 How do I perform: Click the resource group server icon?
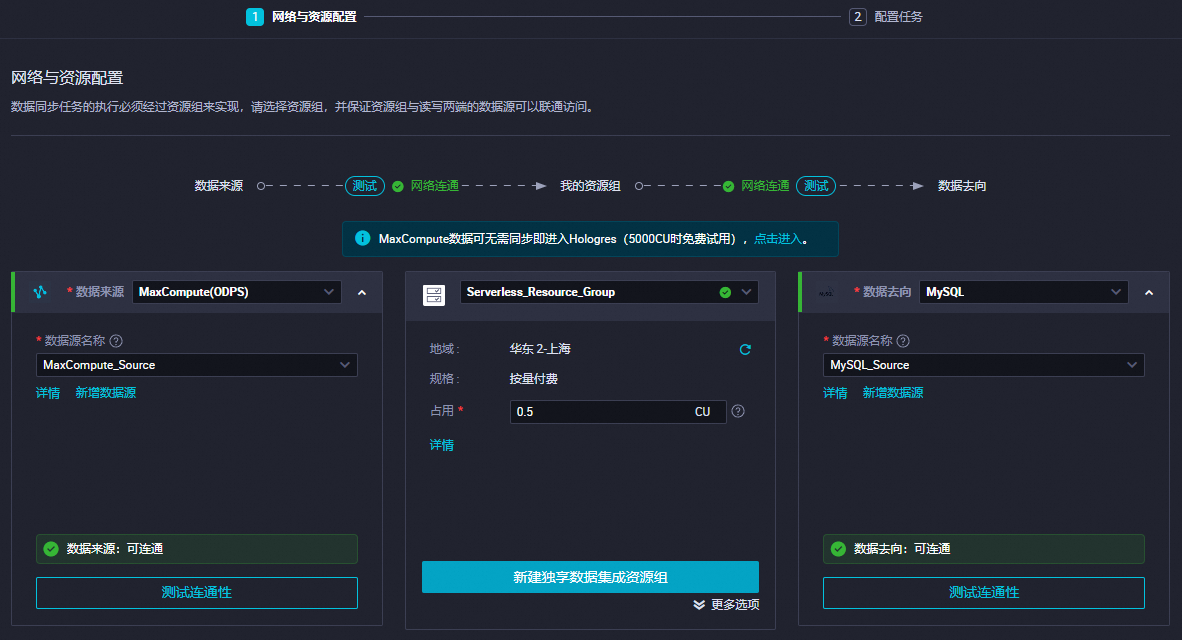434,295
